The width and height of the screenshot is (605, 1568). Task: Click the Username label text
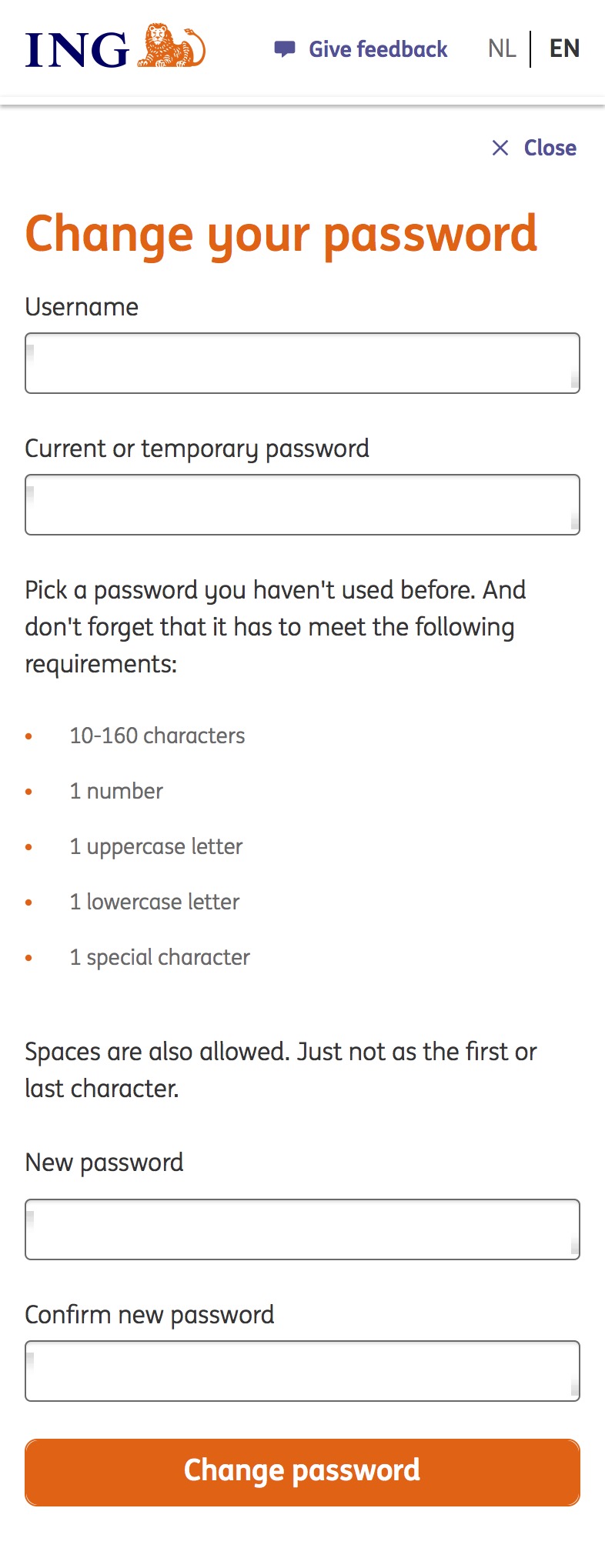click(x=82, y=307)
